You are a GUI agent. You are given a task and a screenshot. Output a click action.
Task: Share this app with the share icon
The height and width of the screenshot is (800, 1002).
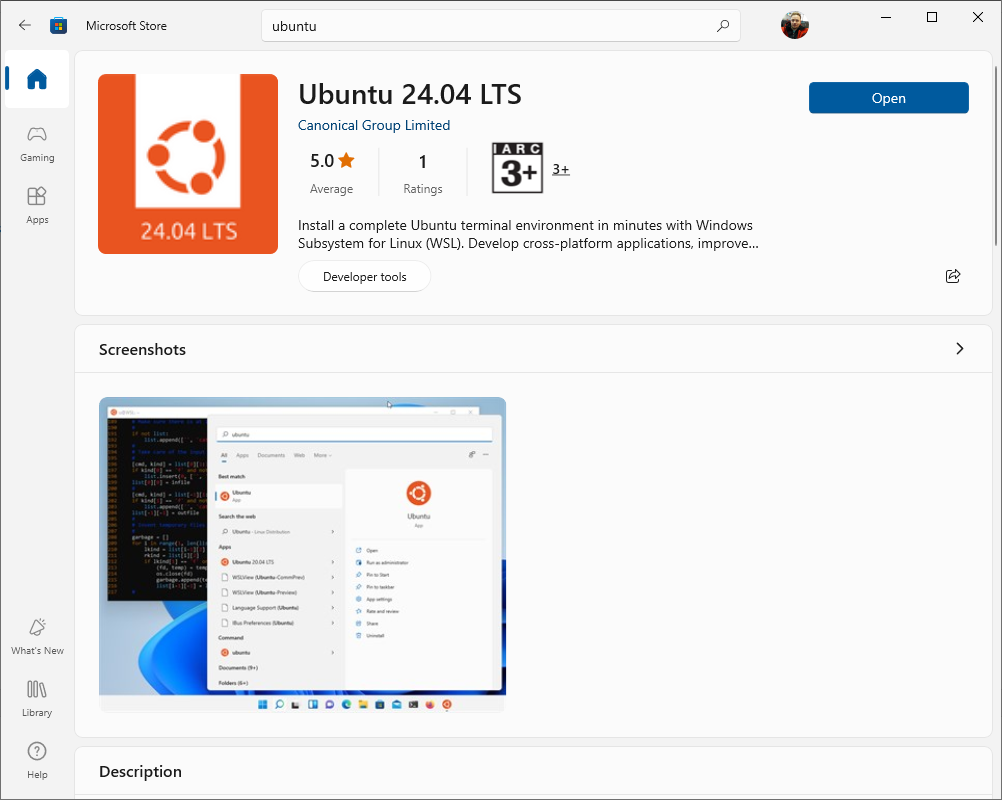click(x=952, y=276)
